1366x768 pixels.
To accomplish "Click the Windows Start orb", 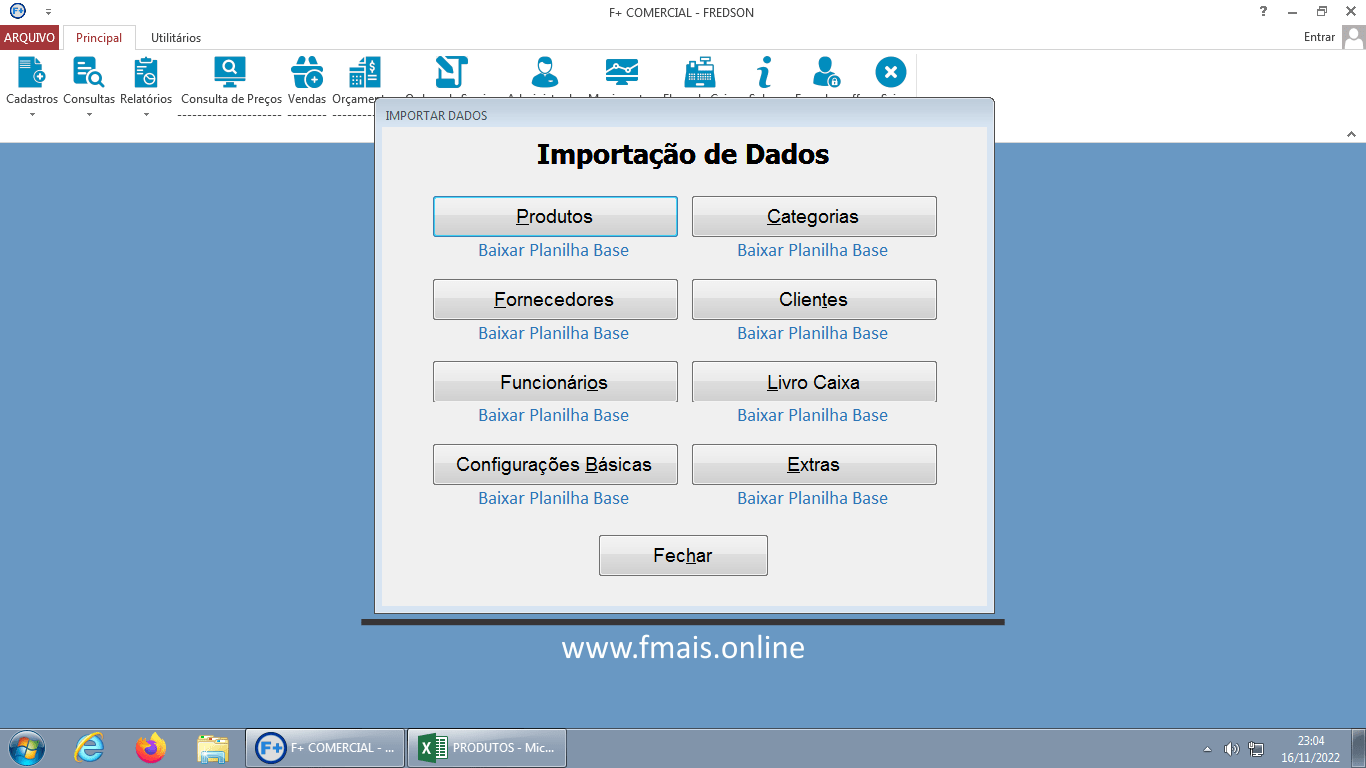I will pos(26,747).
